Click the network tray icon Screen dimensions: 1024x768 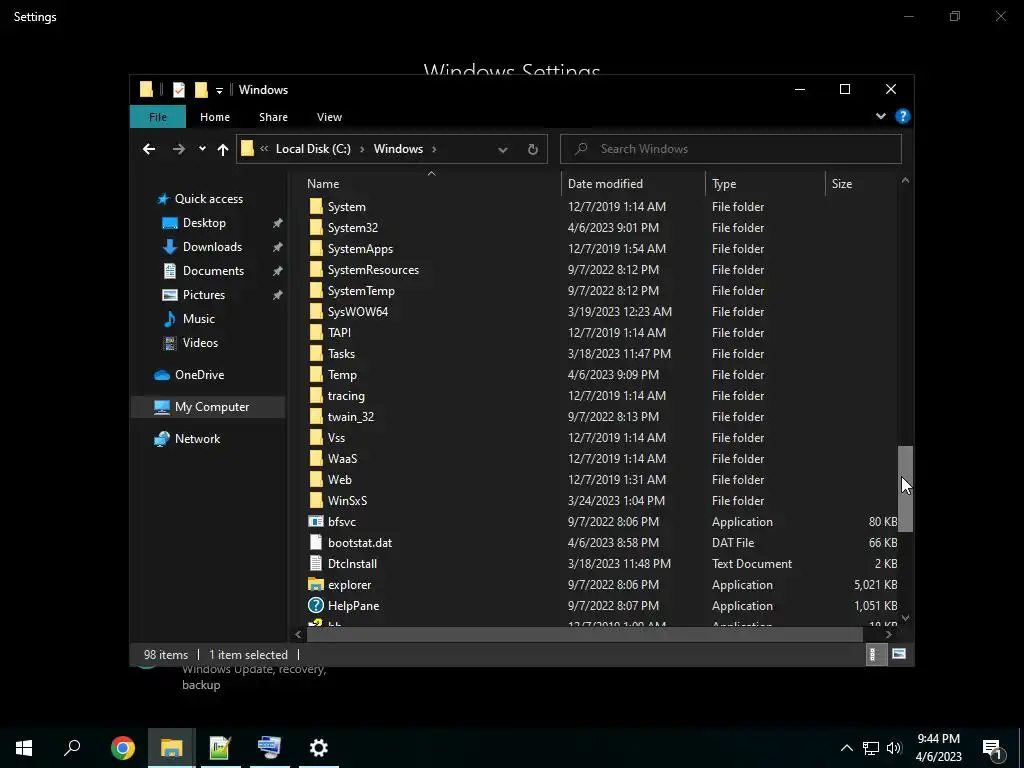point(871,748)
